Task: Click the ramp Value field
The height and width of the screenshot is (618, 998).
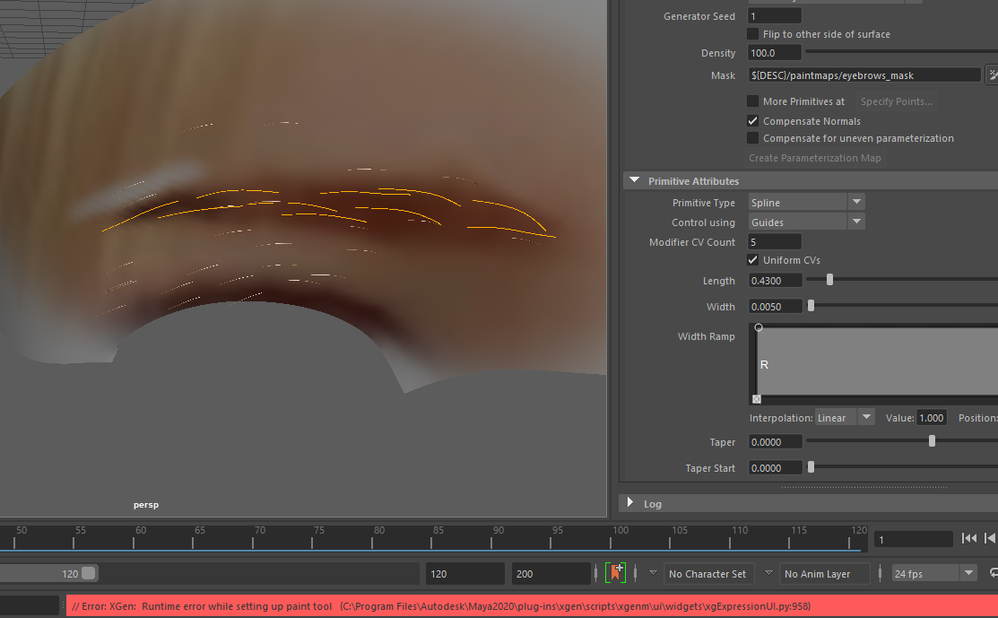Action: coord(932,418)
